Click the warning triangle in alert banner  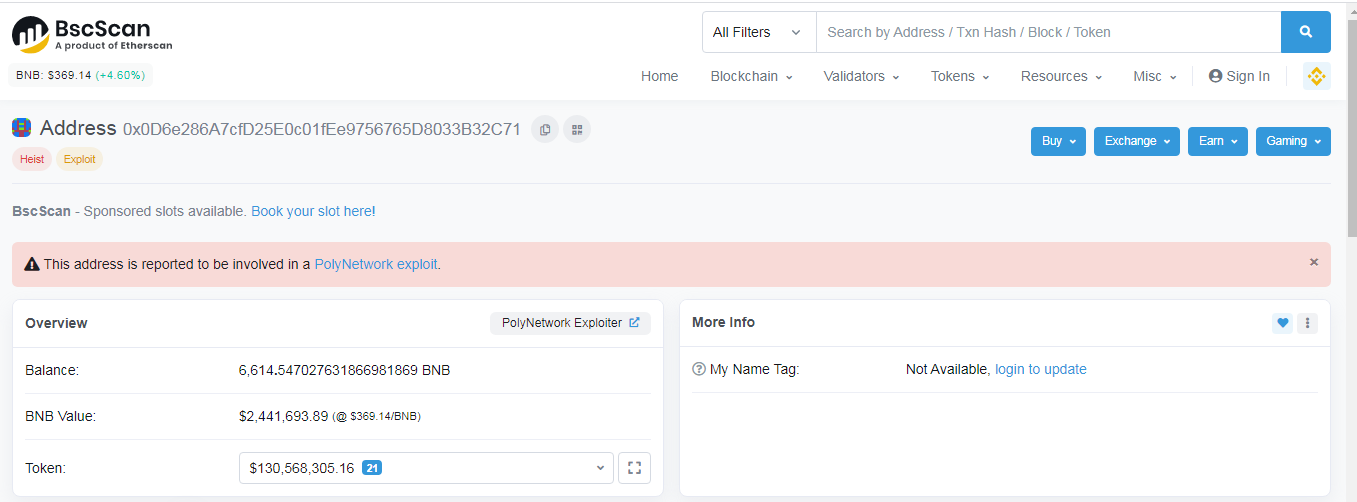(x=32, y=264)
